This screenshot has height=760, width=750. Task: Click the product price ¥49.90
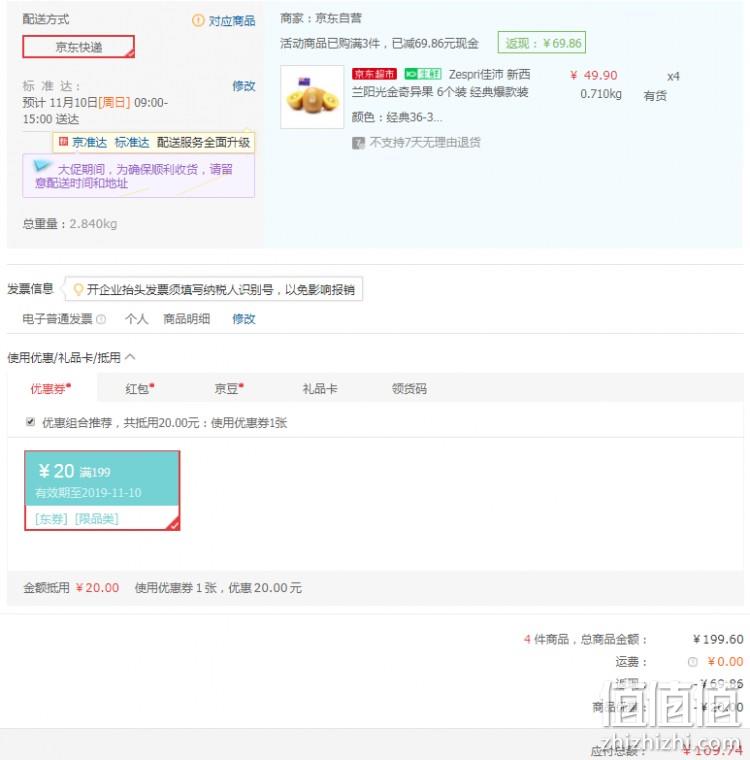(593, 75)
